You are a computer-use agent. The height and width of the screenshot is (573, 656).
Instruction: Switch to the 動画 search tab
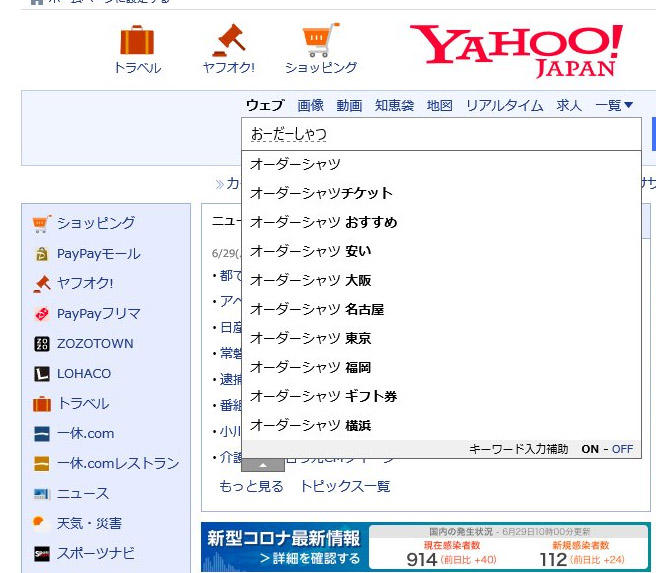349,105
